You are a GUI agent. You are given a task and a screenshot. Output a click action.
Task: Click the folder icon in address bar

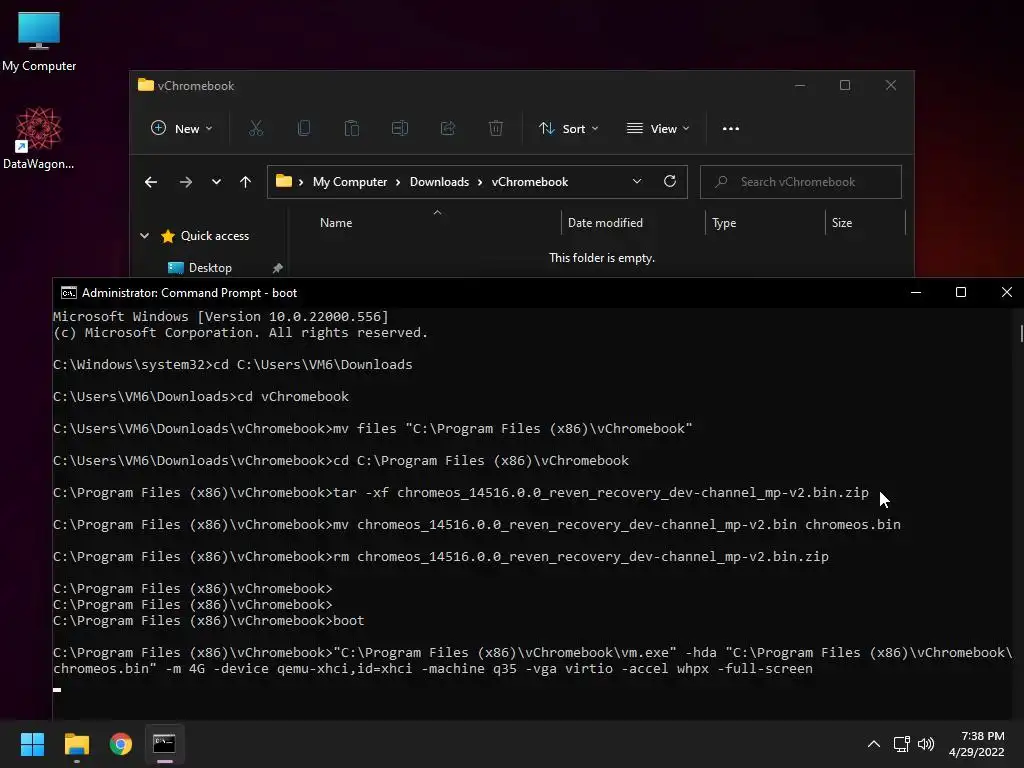(x=283, y=182)
